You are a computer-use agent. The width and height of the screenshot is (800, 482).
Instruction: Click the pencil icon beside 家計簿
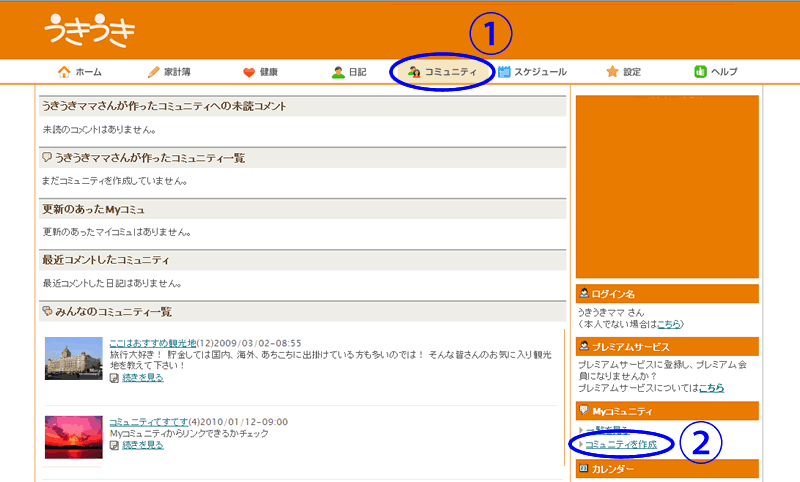pos(153,72)
